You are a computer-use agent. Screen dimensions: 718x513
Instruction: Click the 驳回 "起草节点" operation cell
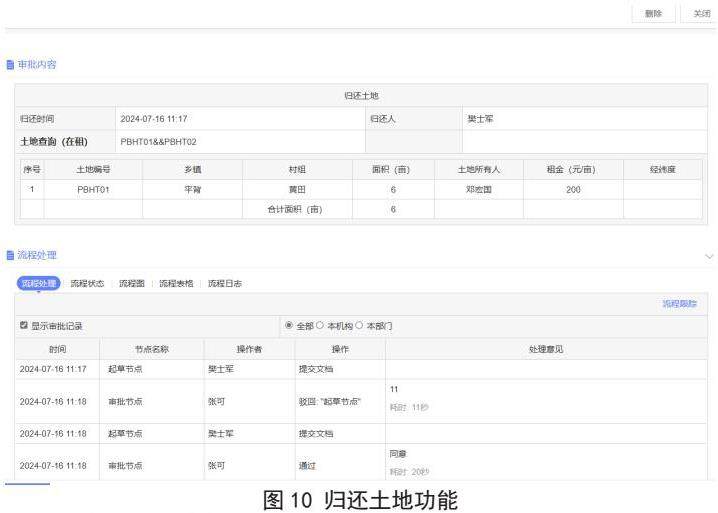(339, 401)
